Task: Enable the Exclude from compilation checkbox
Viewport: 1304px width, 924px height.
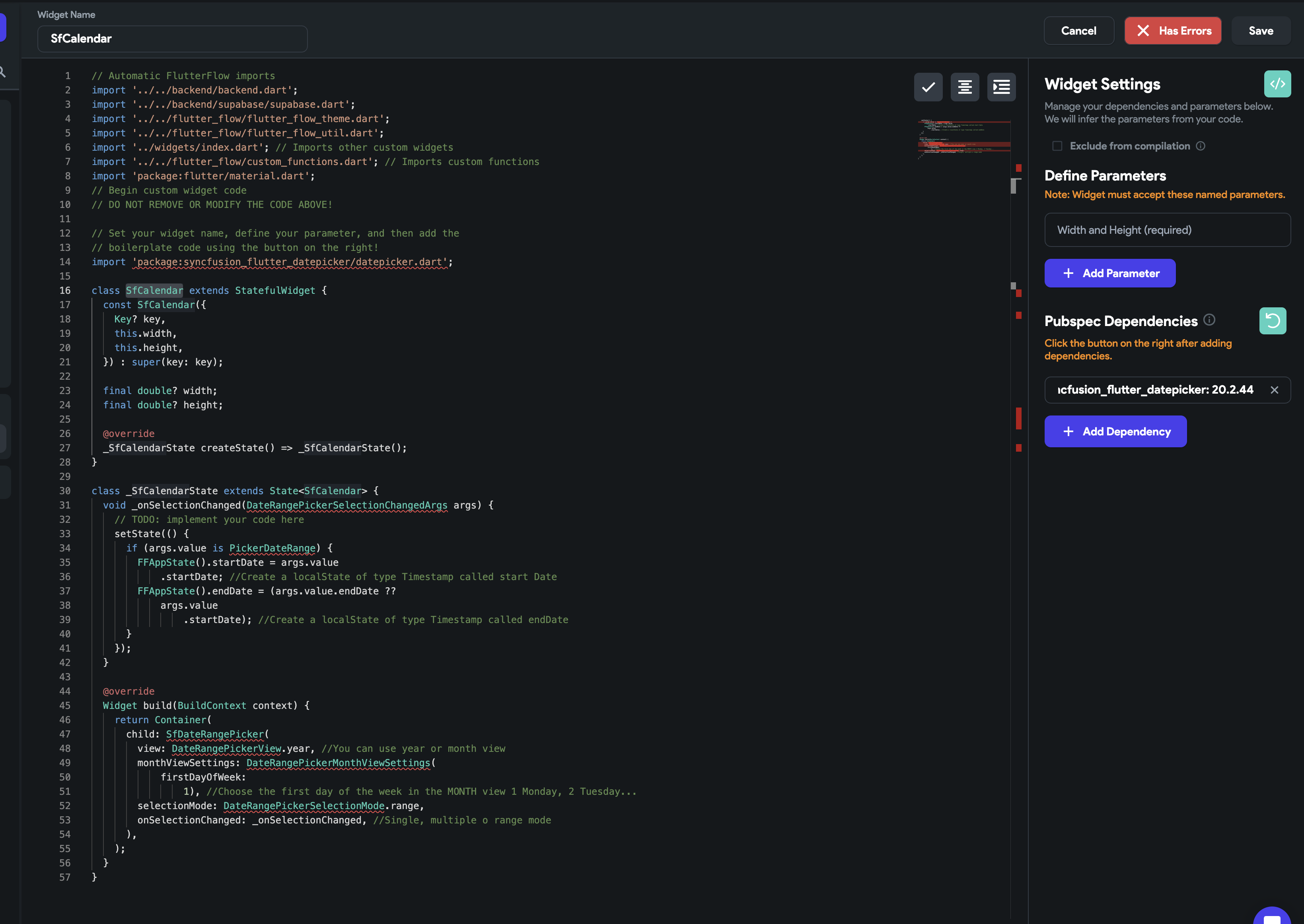Action: coord(1057,146)
